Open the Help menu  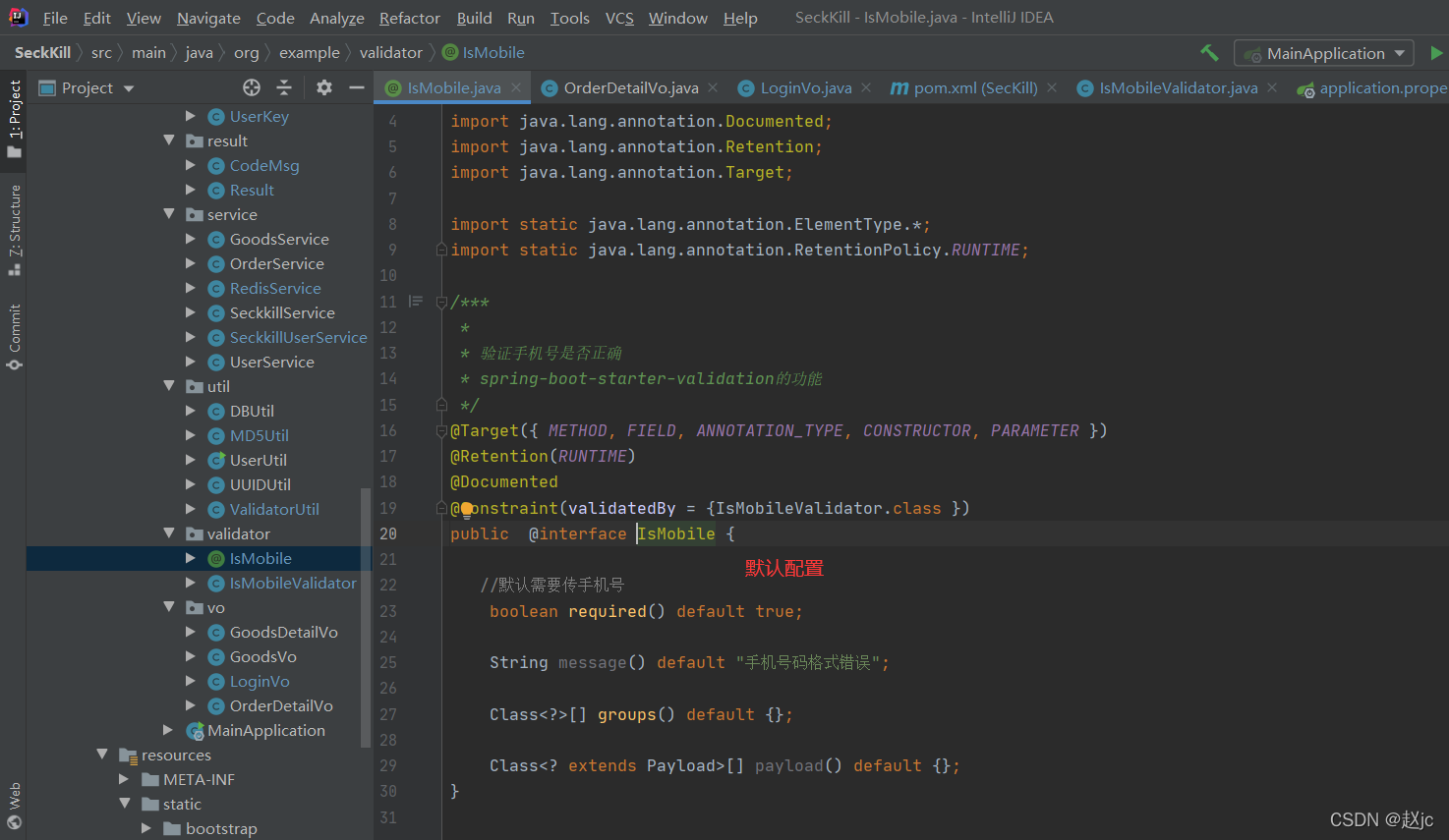coord(740,18)
